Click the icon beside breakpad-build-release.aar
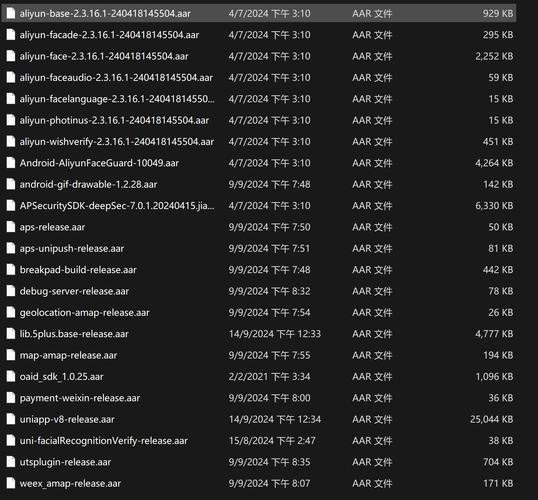Viewport: 538px width, 500px height. [x=11, y=270]
